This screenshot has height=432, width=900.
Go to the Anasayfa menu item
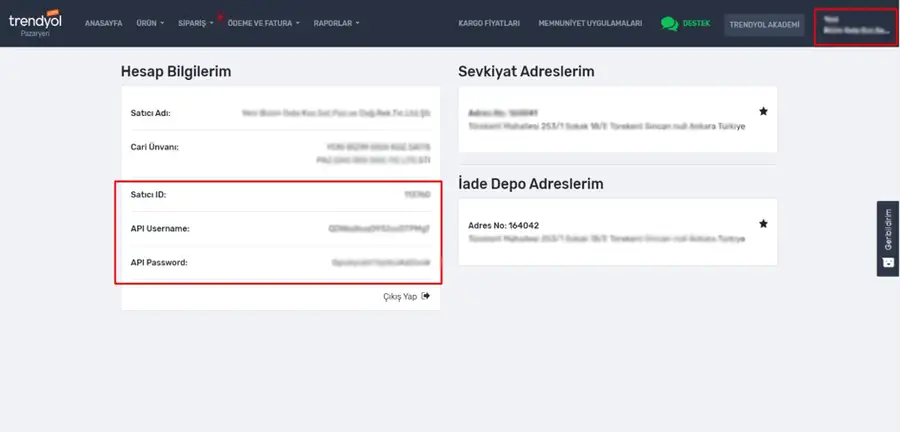[103, 24]
